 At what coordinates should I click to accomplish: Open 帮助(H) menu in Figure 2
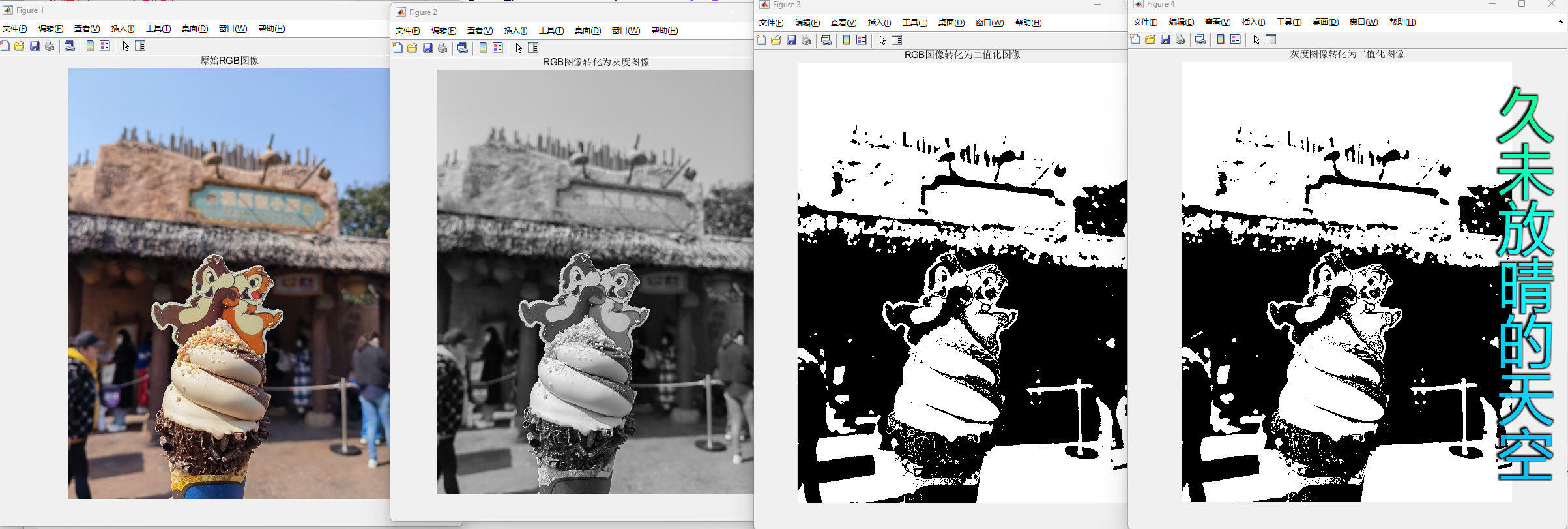[665, 31]
